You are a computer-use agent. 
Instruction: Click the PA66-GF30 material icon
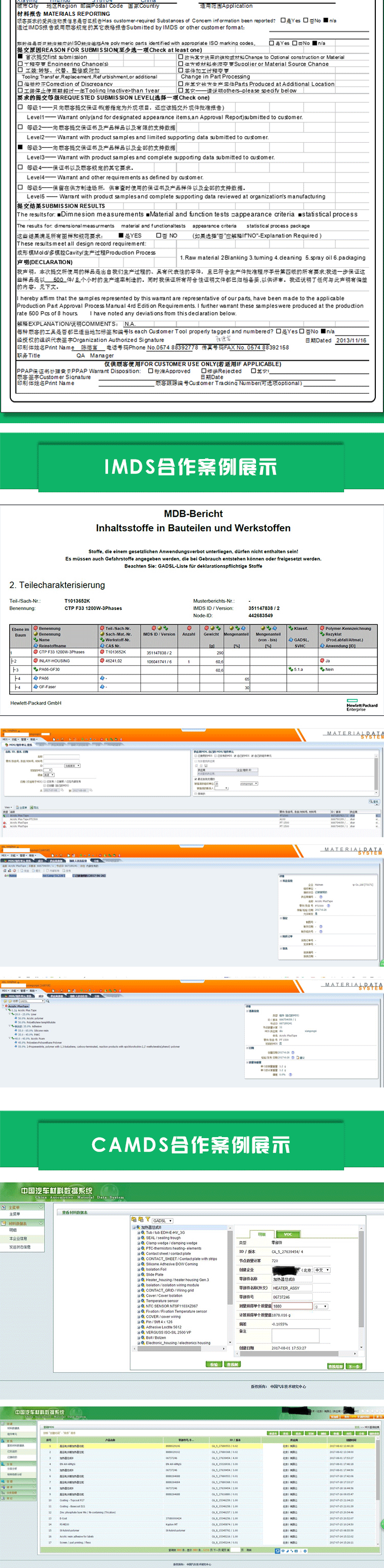tap(36, 669)
